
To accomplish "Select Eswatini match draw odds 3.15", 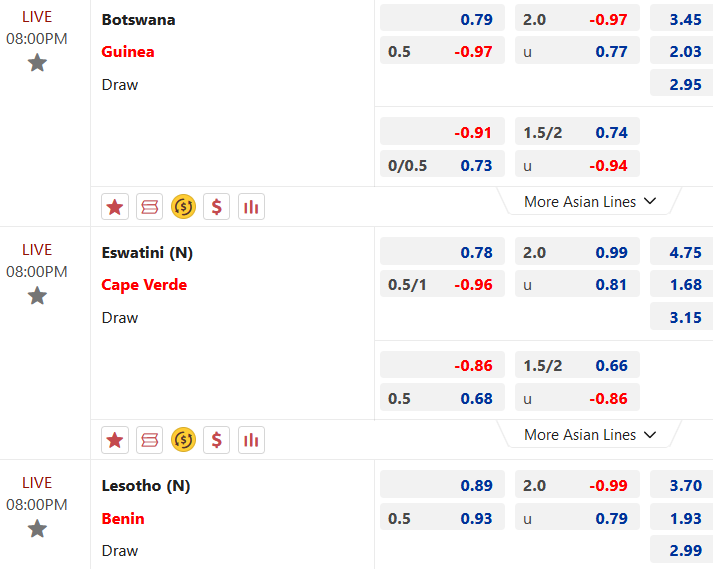I will click(683, 318).
